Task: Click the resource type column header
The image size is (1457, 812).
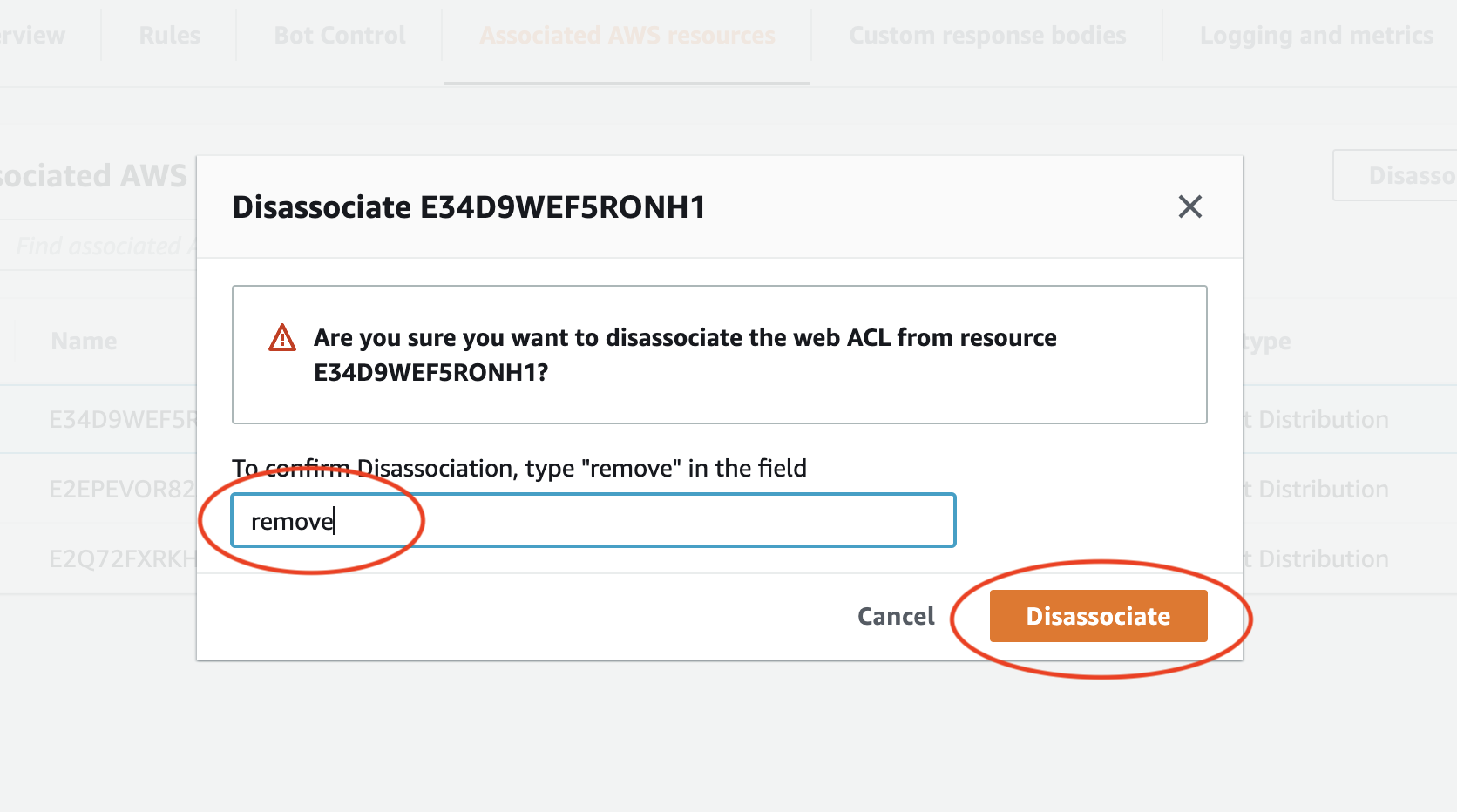Action: coord(1267,342)
